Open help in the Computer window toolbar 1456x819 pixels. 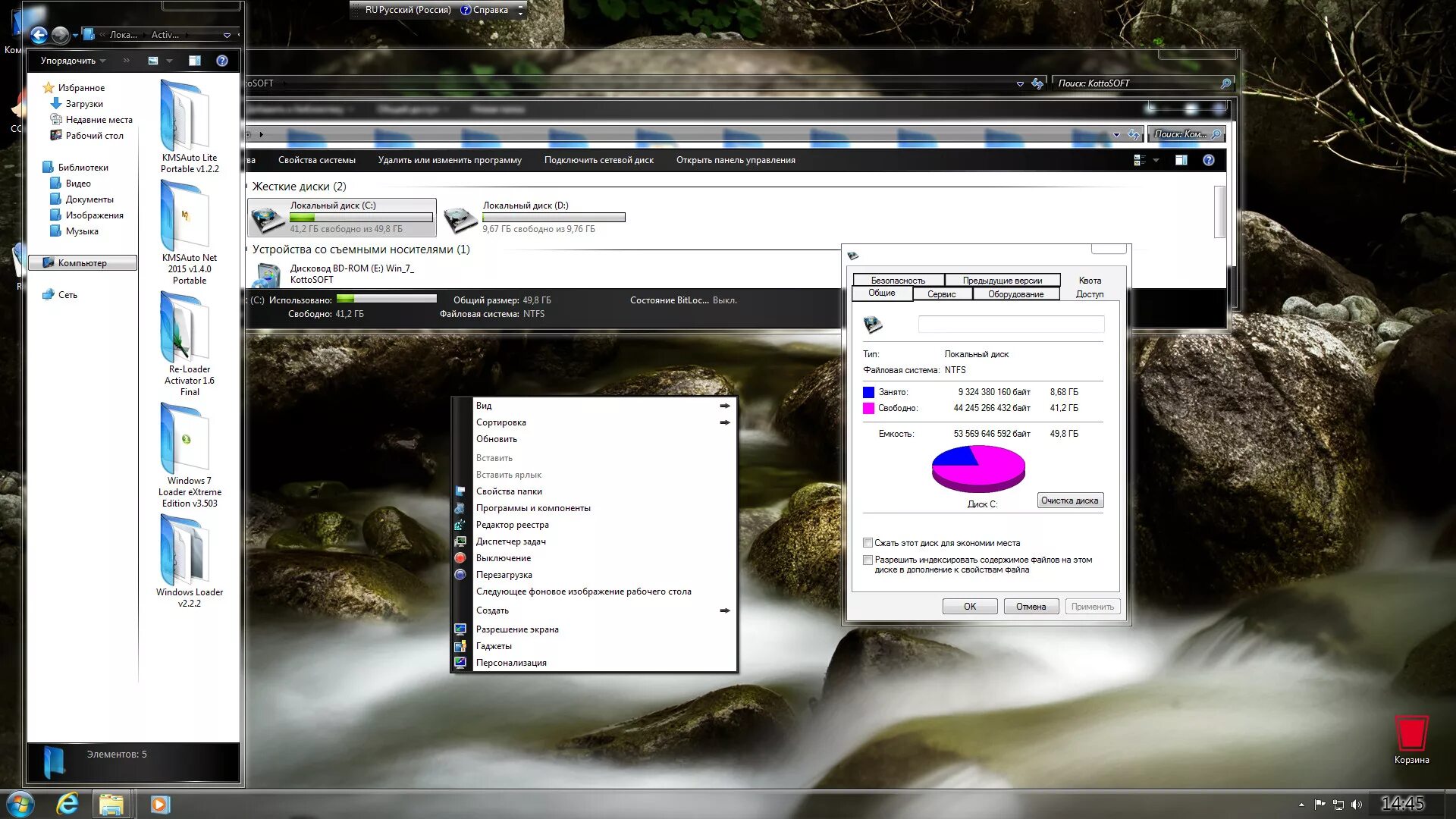click(1209, 160)
